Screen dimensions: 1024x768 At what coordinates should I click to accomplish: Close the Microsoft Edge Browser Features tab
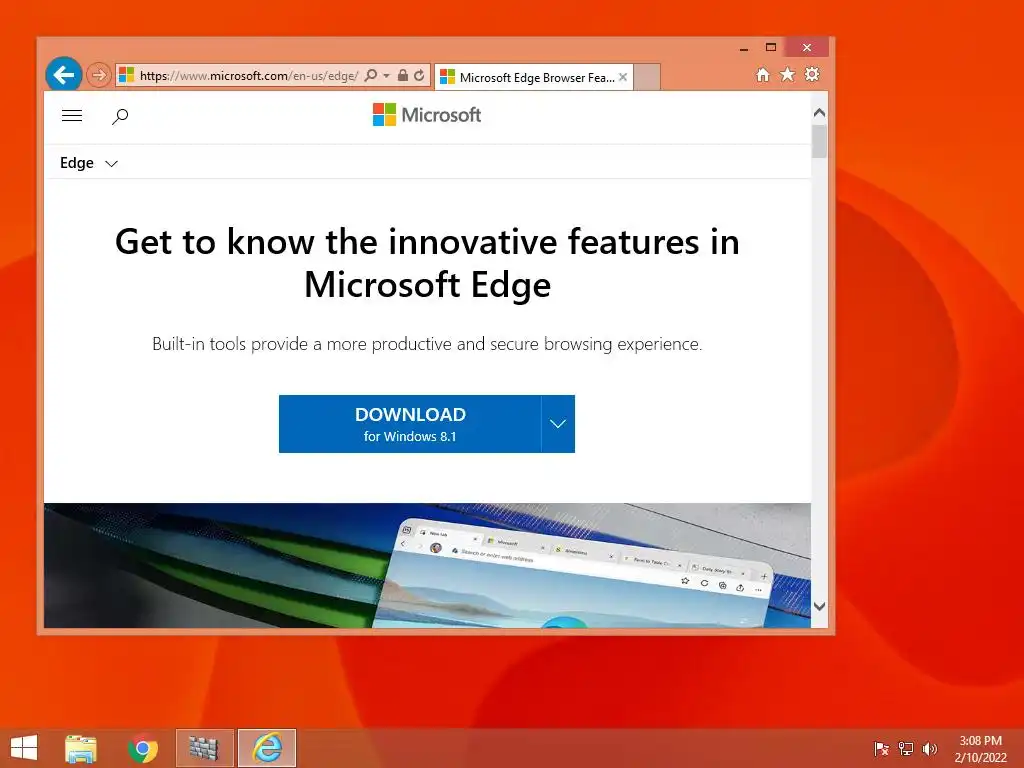coord(623,77)
